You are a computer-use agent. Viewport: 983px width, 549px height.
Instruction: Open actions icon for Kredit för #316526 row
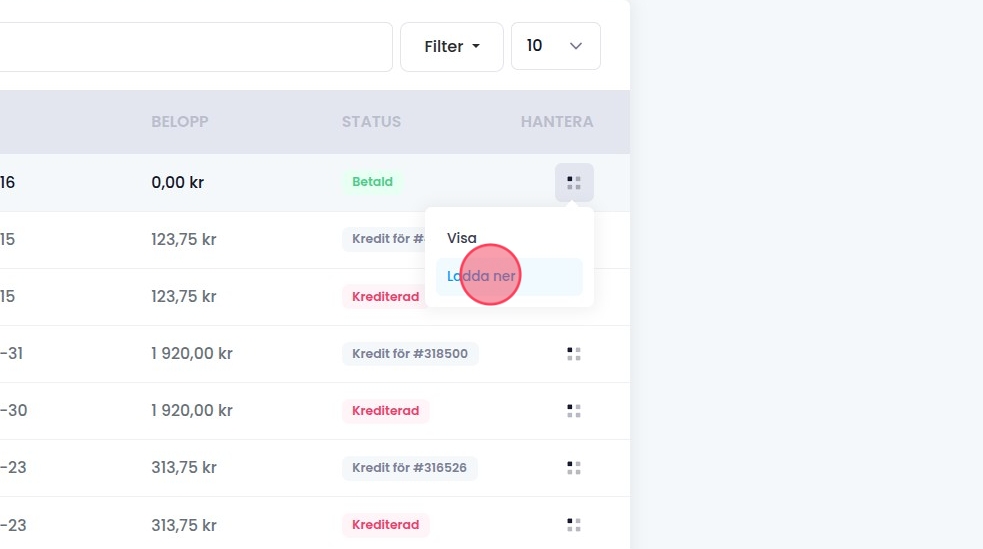click(x=574, y=467)
